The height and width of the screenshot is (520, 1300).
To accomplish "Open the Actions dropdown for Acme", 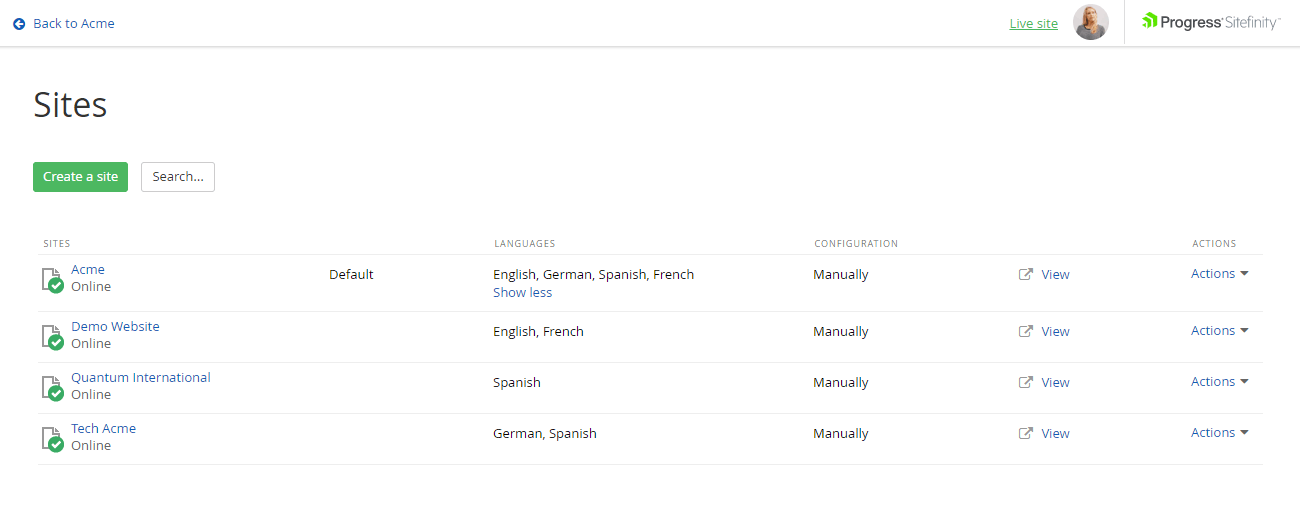I will tap(1219, 273).
